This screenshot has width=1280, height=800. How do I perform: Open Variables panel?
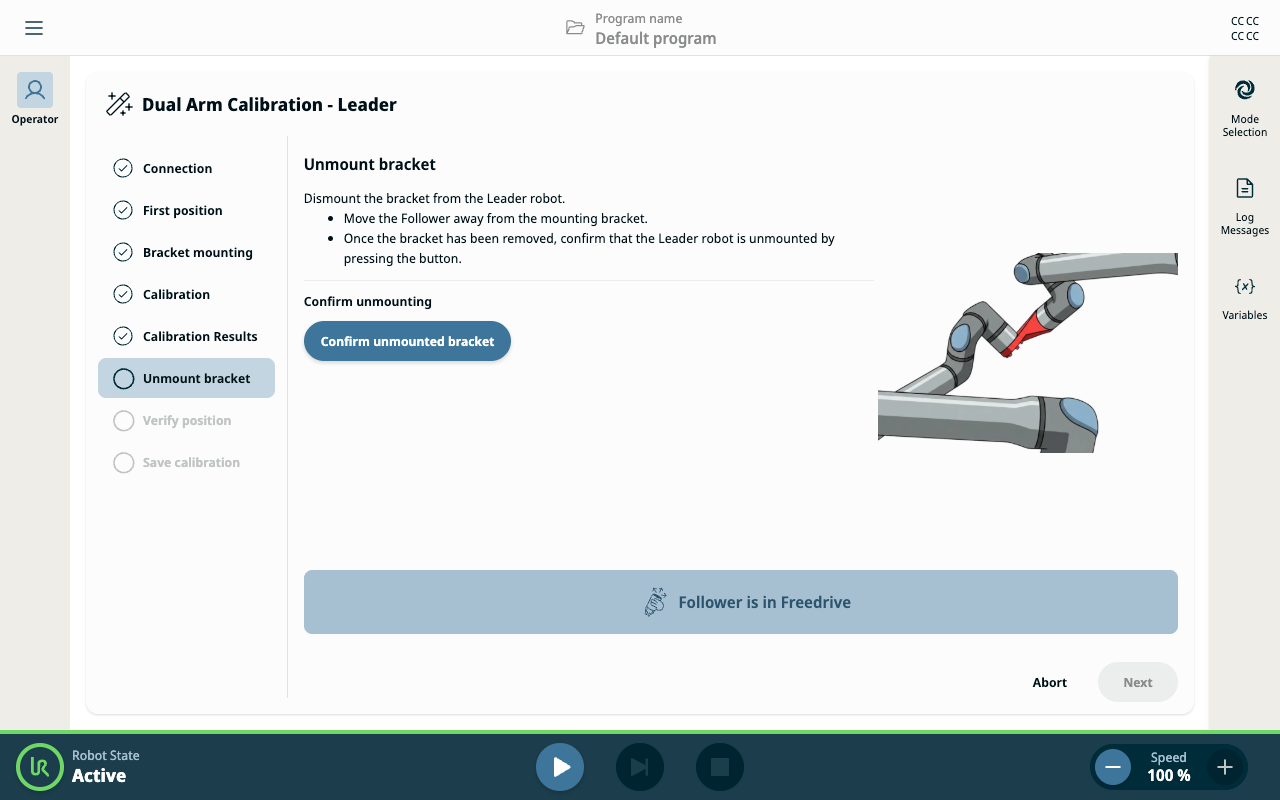(1245, 298)
